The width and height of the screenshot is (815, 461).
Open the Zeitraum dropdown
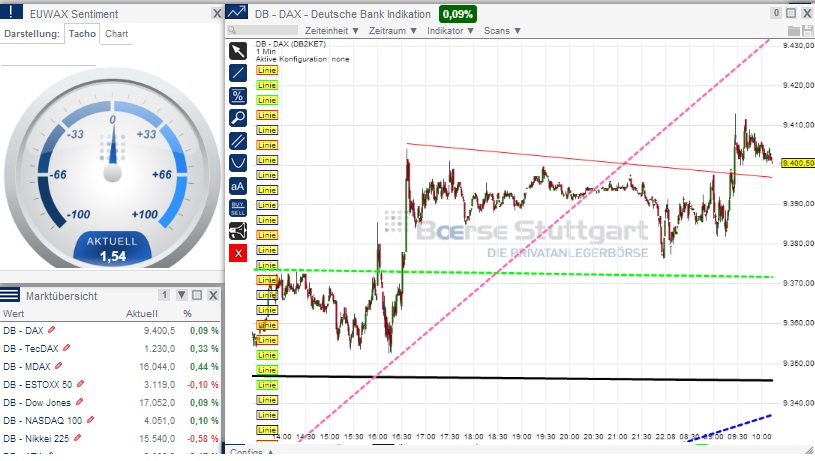pos(393,31)
